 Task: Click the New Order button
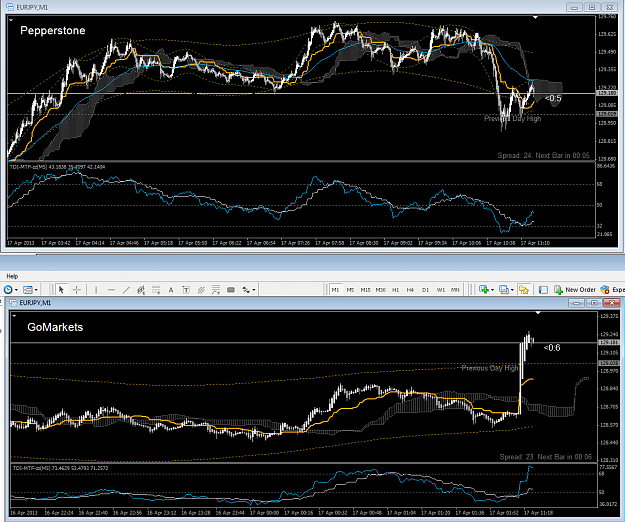(x=575, y=290)
